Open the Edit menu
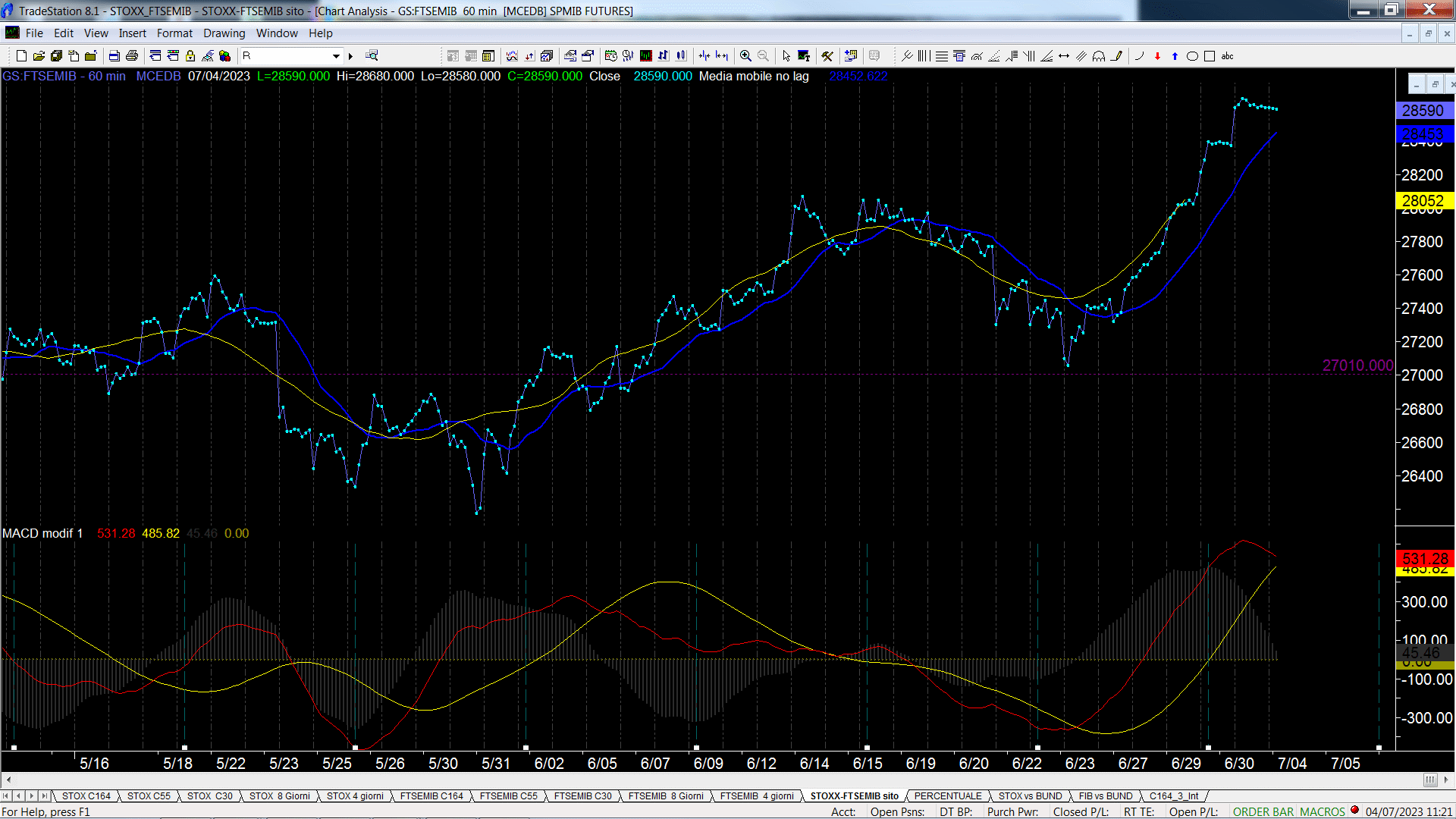Image resolution: width=1456 pixels, height=819 pixels. (x=64, y=33)
